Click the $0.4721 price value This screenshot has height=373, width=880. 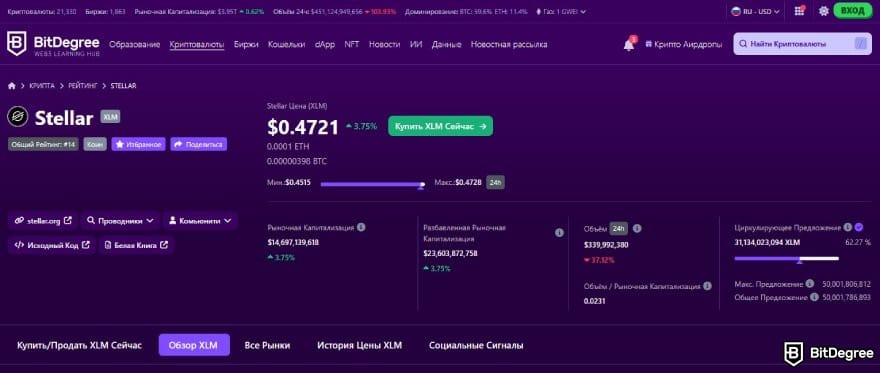303,127
